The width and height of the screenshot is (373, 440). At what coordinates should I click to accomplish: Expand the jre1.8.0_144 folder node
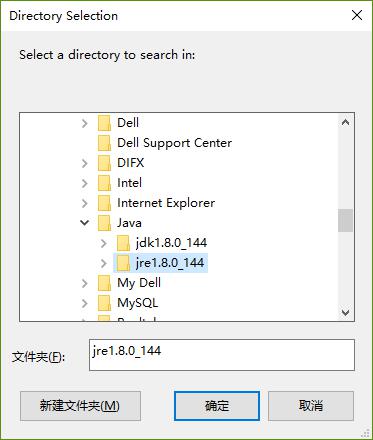pos(104,263)
